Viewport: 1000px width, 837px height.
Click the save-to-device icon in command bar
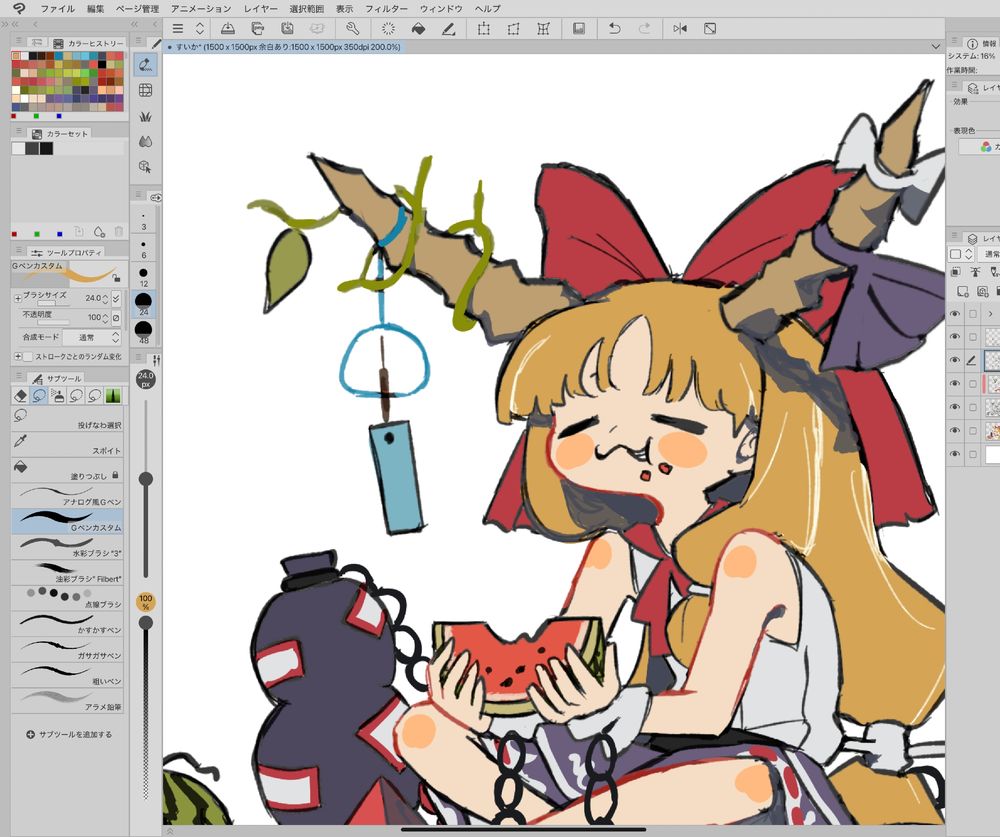point(288,29)
